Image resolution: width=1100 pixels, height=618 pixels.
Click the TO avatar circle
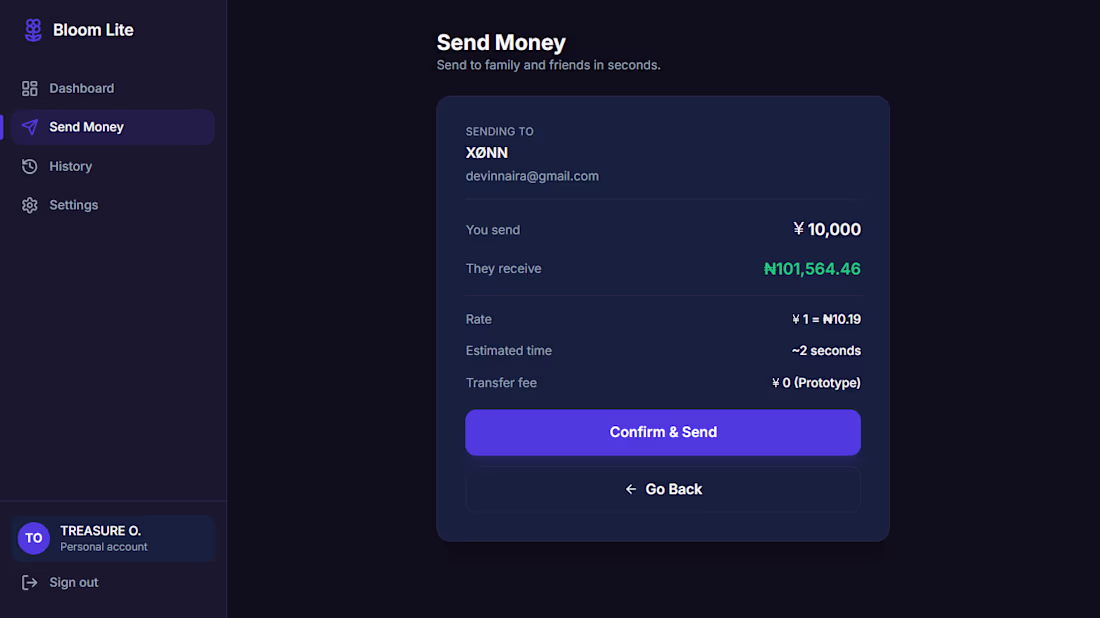point(34,538)
